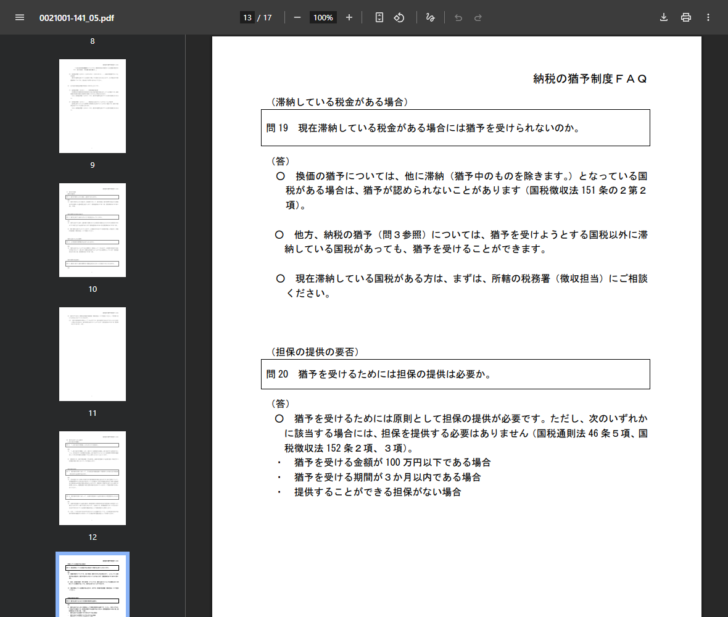Open page 10 thumbnail
Image resolution: width=728 pixels, height=617 pixels.
click(92, 230)
